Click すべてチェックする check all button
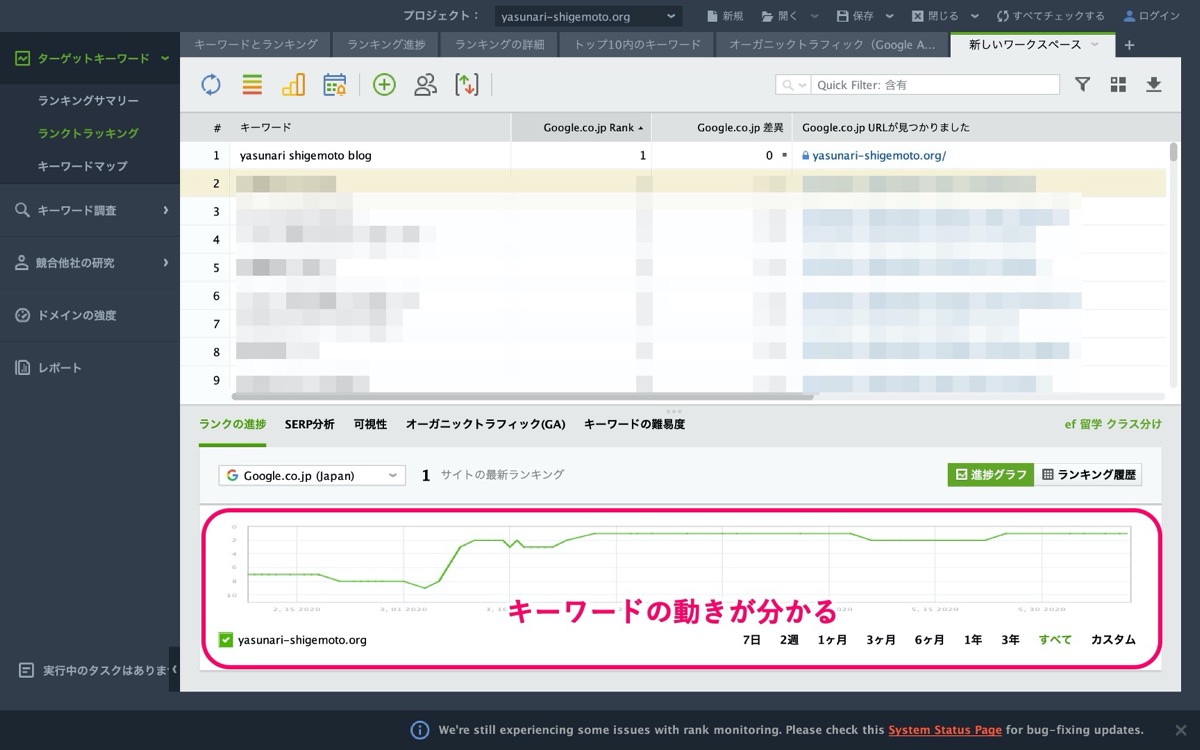Image resolution: width=1200 pixels, height=750 pixels. pos(1051,16)
